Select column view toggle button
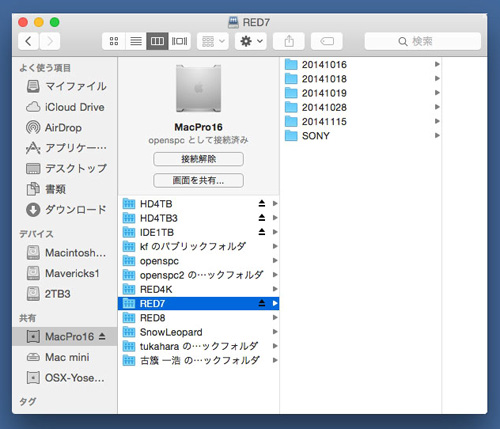 point(157,41)
